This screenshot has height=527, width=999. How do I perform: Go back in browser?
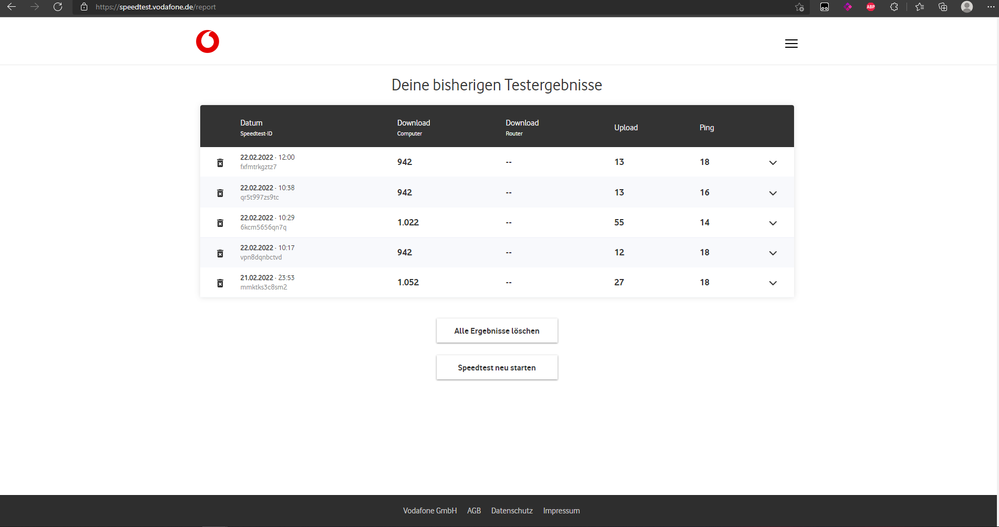pyautogui.click(x=11, y=7)
